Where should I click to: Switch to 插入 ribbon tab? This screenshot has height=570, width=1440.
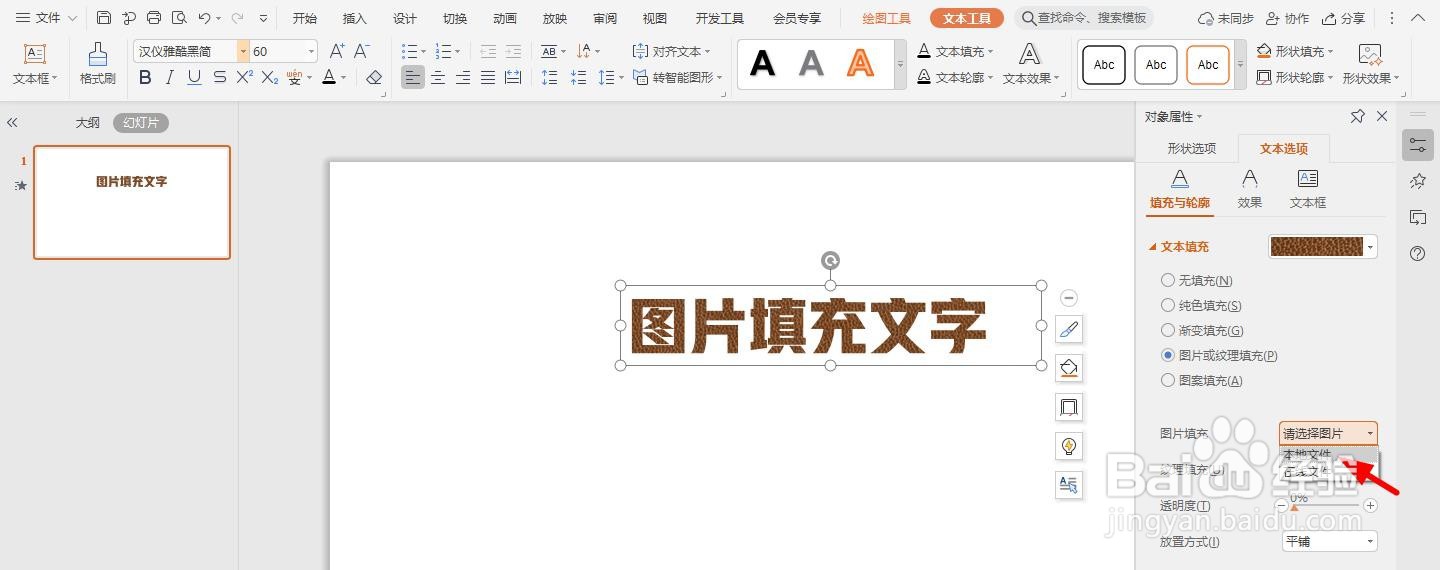355,18
